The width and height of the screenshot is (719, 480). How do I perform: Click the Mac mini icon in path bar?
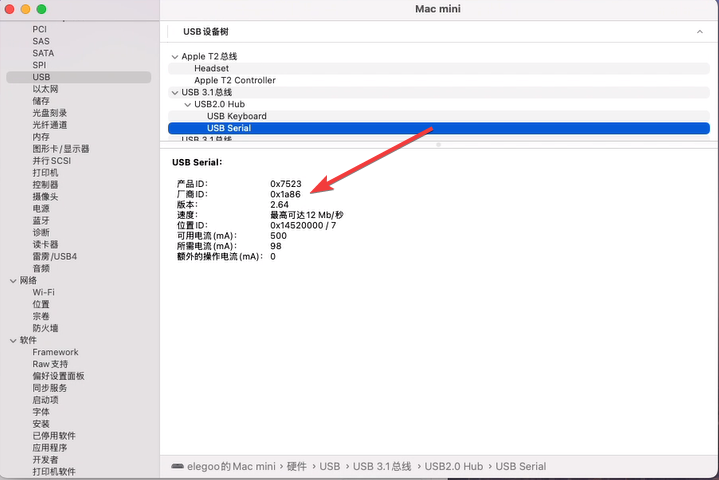click(177, 466)
